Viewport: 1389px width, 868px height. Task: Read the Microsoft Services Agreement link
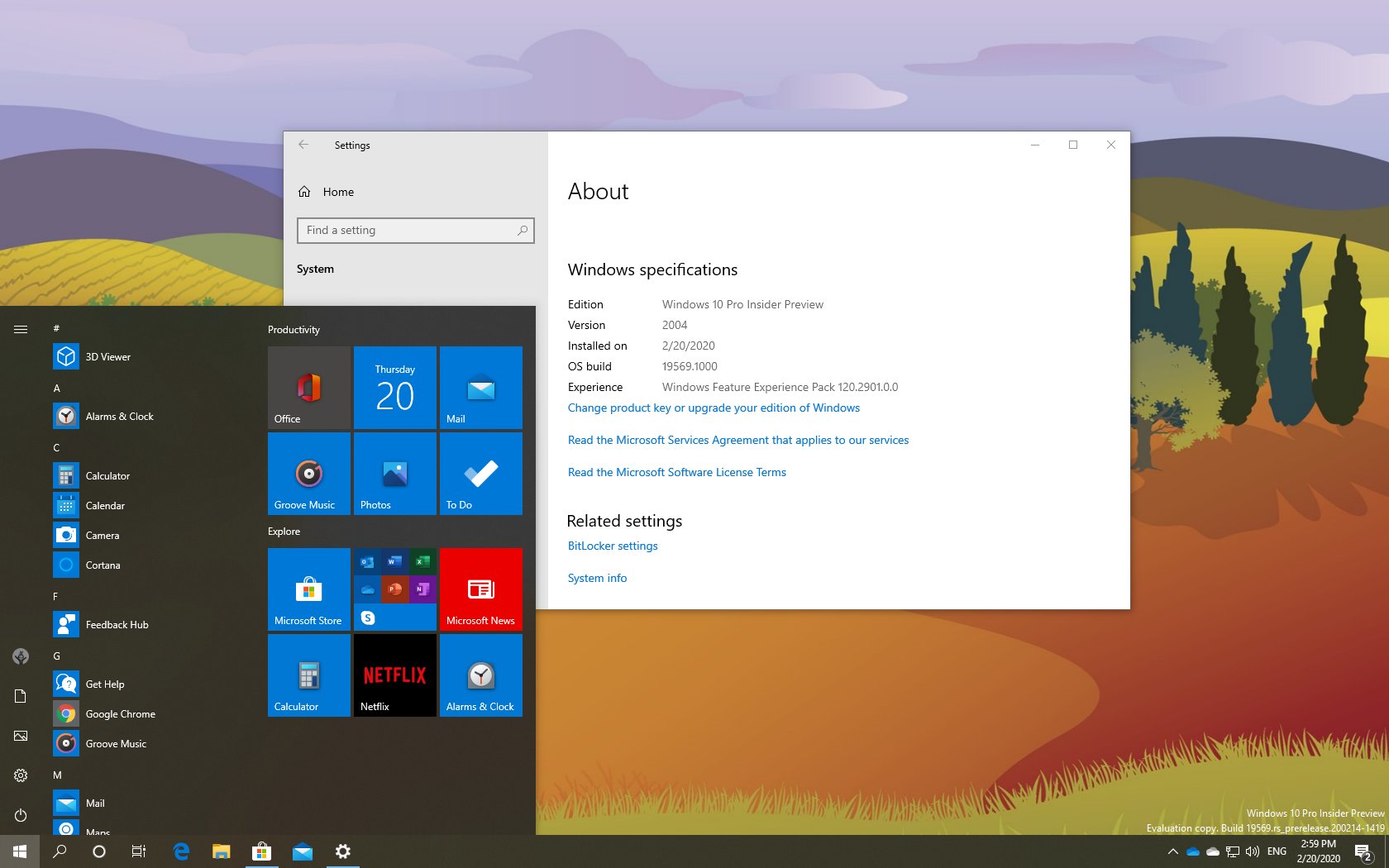point(738,441)
